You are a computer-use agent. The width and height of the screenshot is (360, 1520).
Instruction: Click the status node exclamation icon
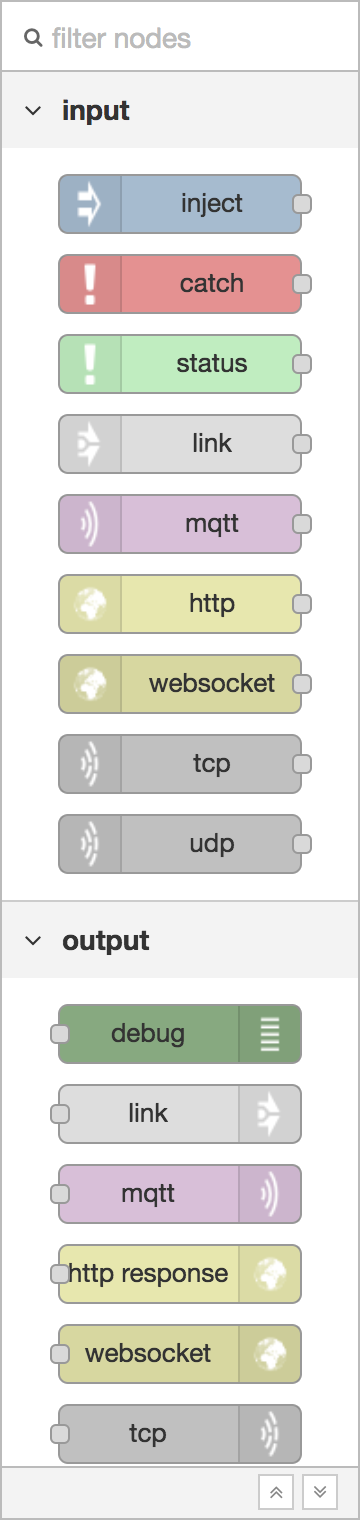90,364
